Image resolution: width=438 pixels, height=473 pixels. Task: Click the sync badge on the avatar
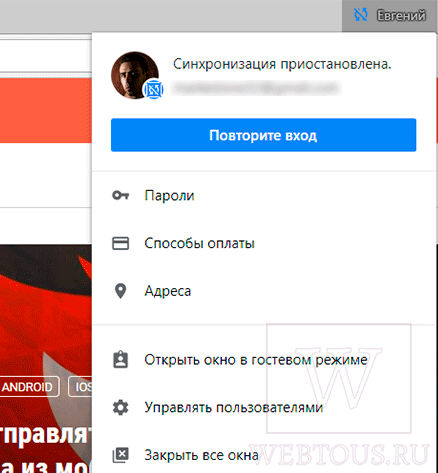[x=153, y=89]
